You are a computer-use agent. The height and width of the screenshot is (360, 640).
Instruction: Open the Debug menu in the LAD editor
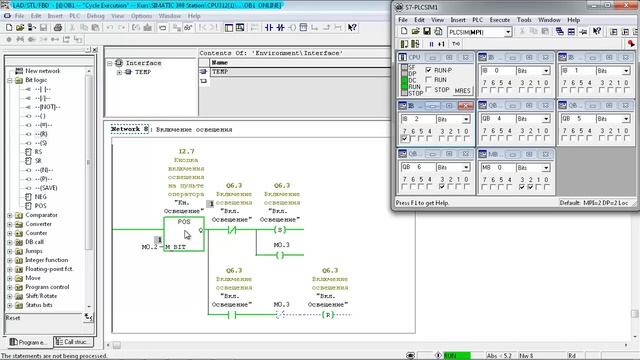tap(96, 16)
